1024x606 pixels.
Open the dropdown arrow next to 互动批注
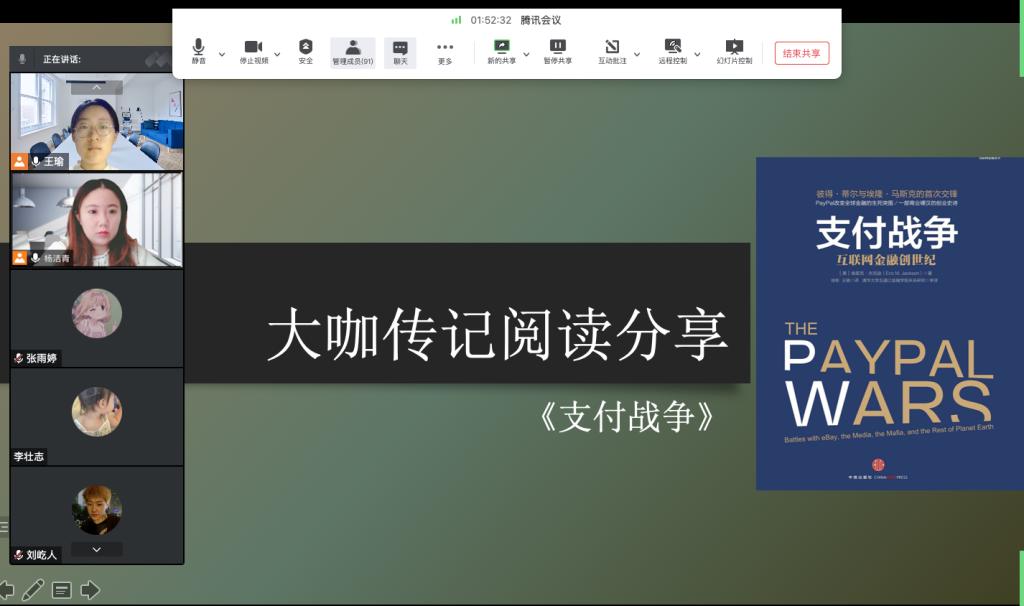tap(637, 54)
